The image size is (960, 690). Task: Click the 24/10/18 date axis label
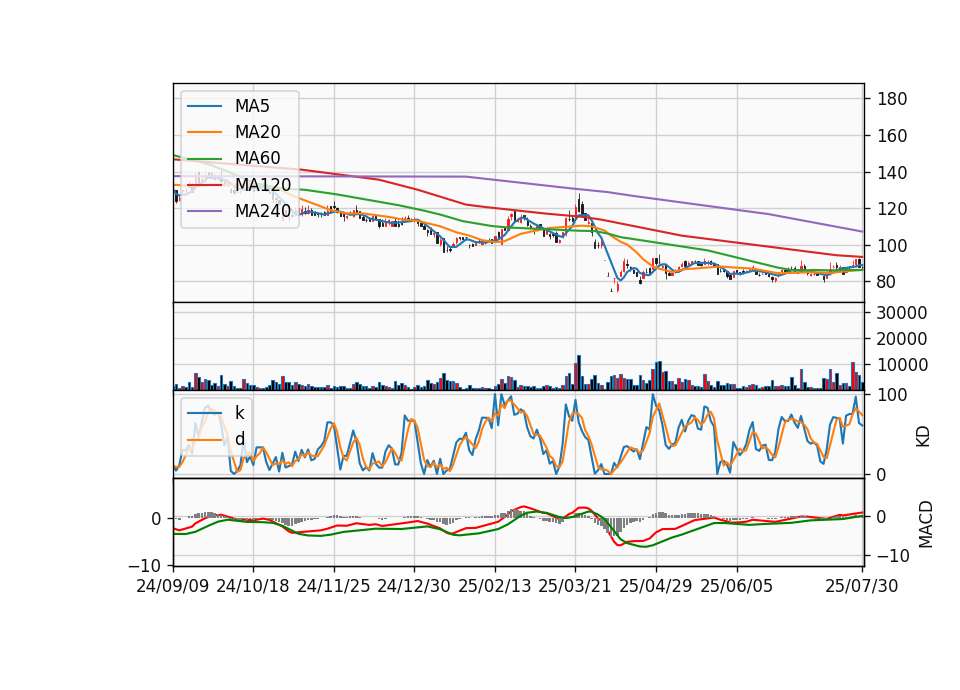[x=253, y=586]
